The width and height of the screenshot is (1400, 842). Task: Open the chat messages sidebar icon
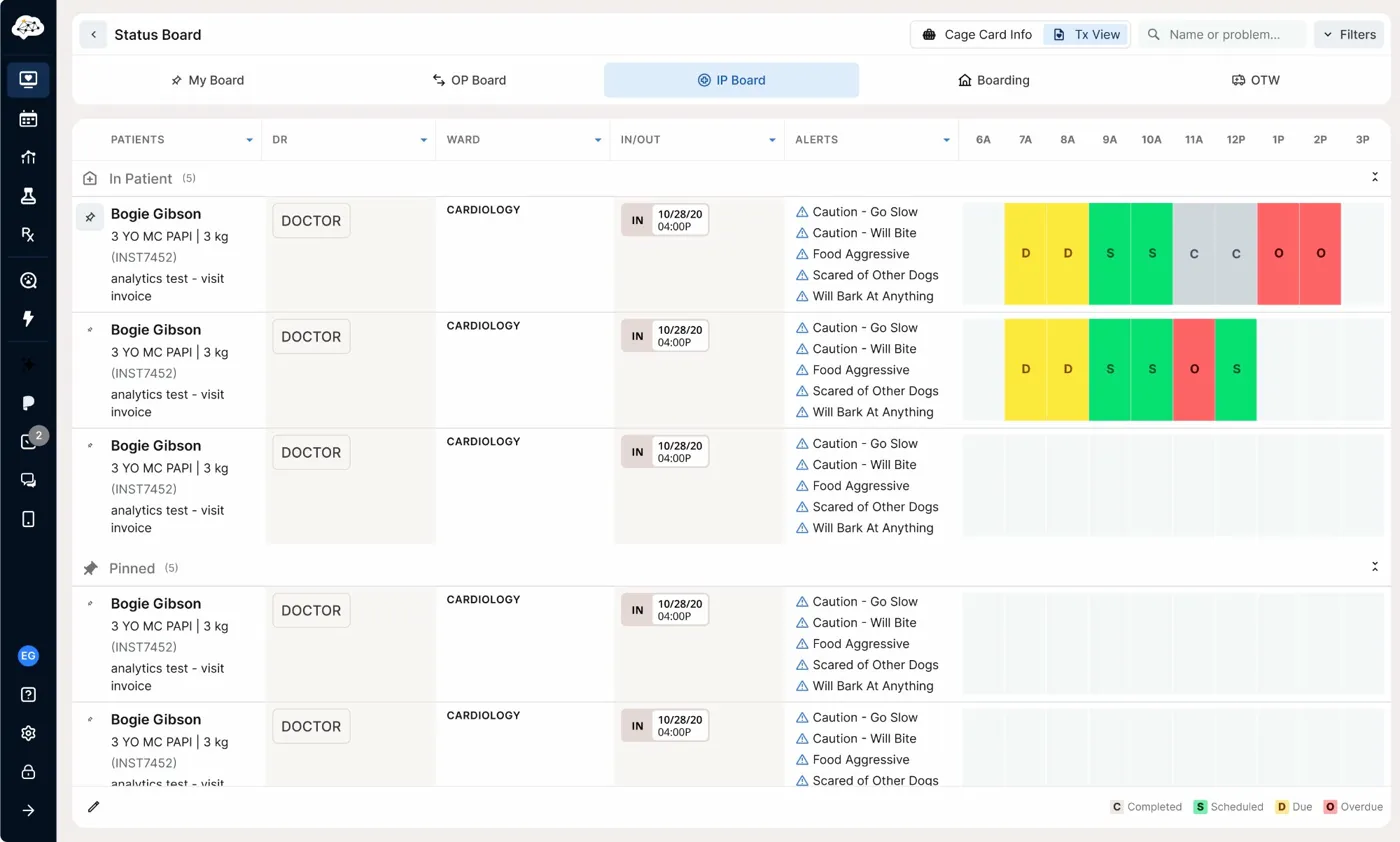coord(28,480)
